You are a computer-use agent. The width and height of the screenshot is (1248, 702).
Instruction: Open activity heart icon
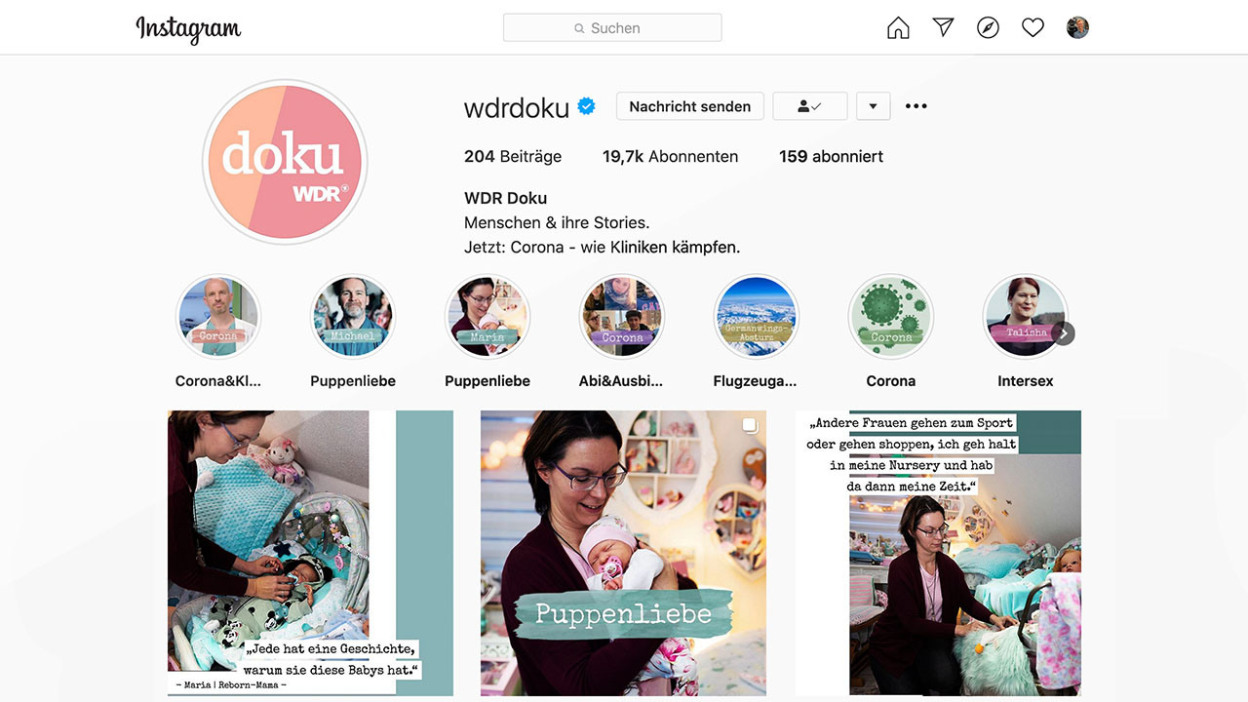pyautogui.click(x=1033, y=28)
